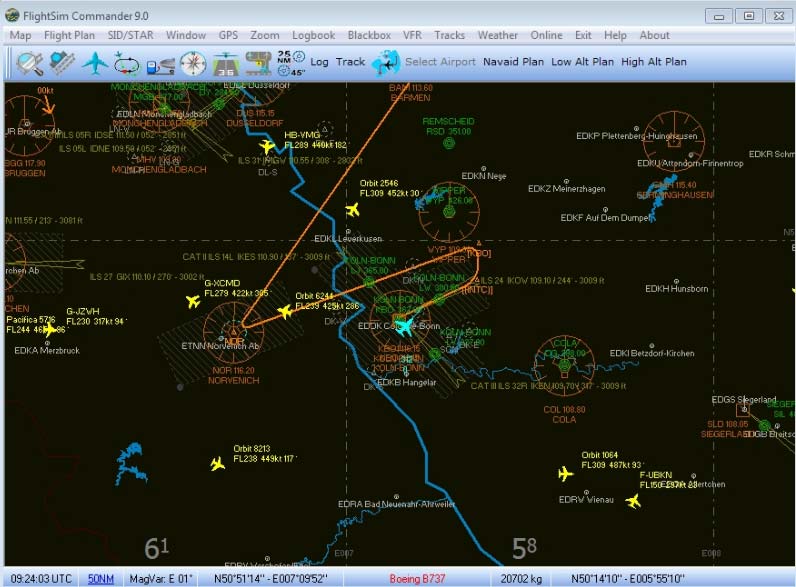Click the runway search toolbar icon

[x=63, y=63]
